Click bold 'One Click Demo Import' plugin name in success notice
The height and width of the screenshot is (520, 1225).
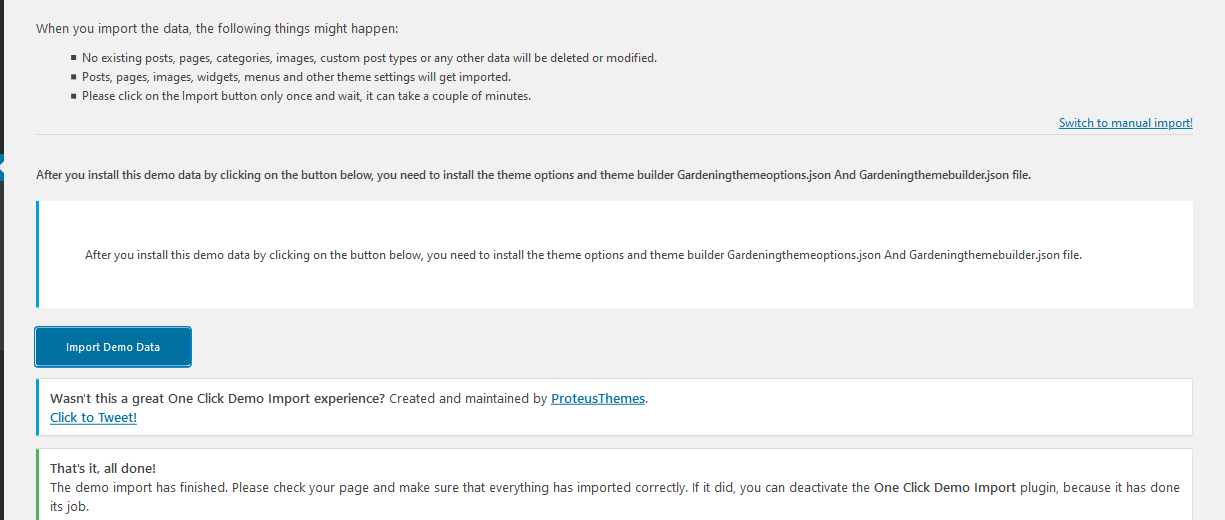pyautogui.click(x=944, y=488)
